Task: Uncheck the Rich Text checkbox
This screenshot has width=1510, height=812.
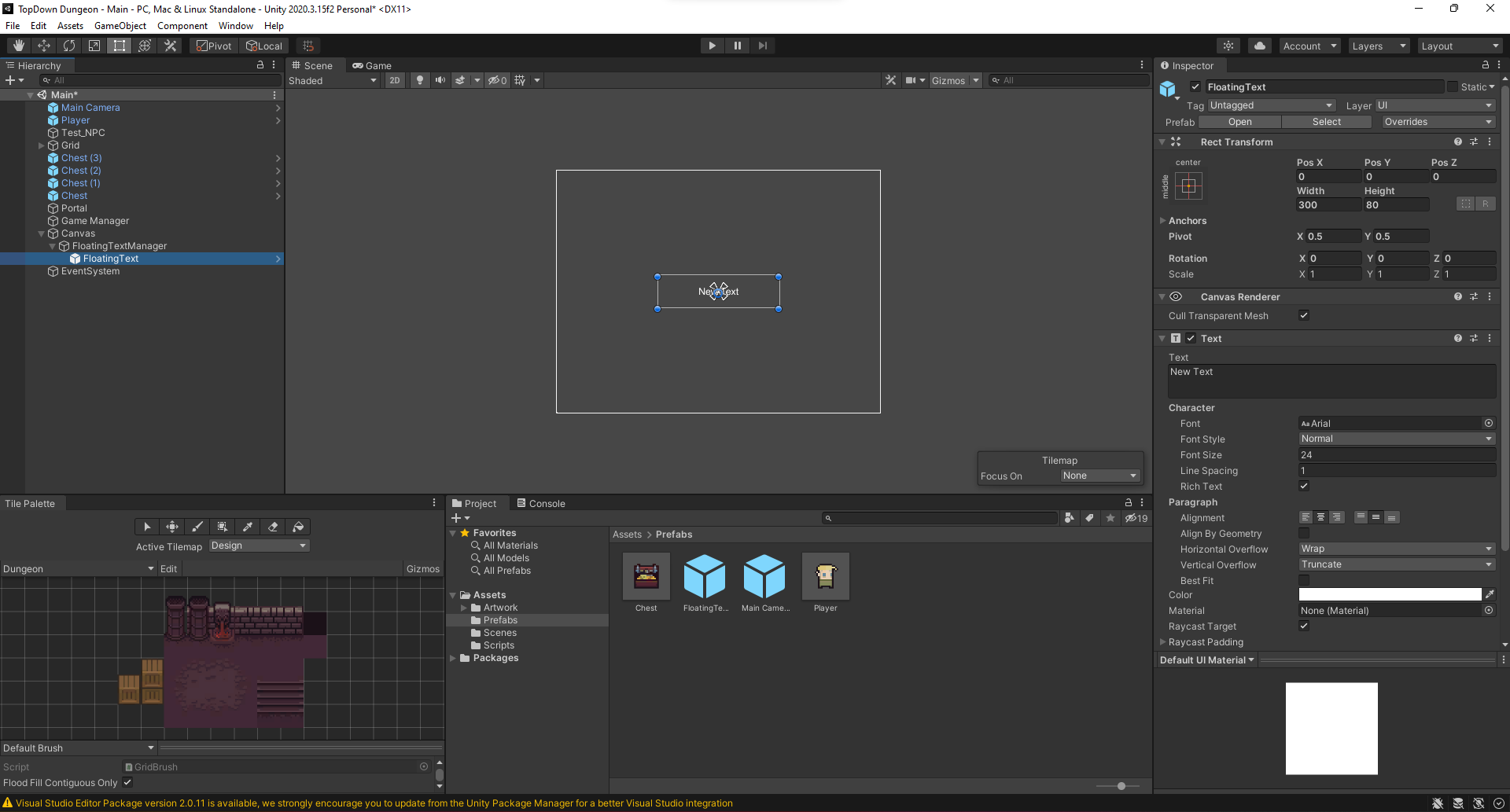Action: (1304, 486)
